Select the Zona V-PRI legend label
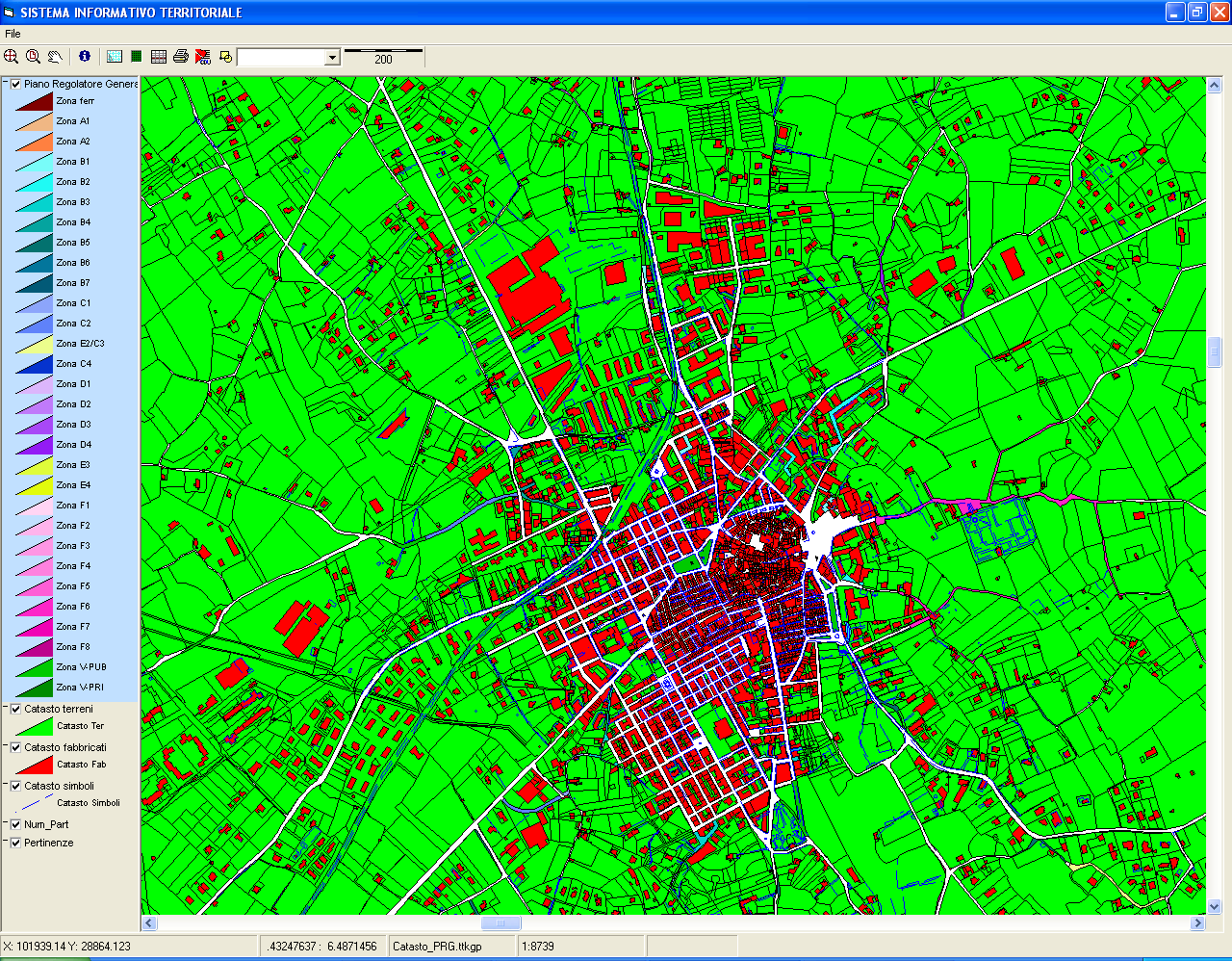Viewport: 1232px width, 961px height. tap(80, 688)
